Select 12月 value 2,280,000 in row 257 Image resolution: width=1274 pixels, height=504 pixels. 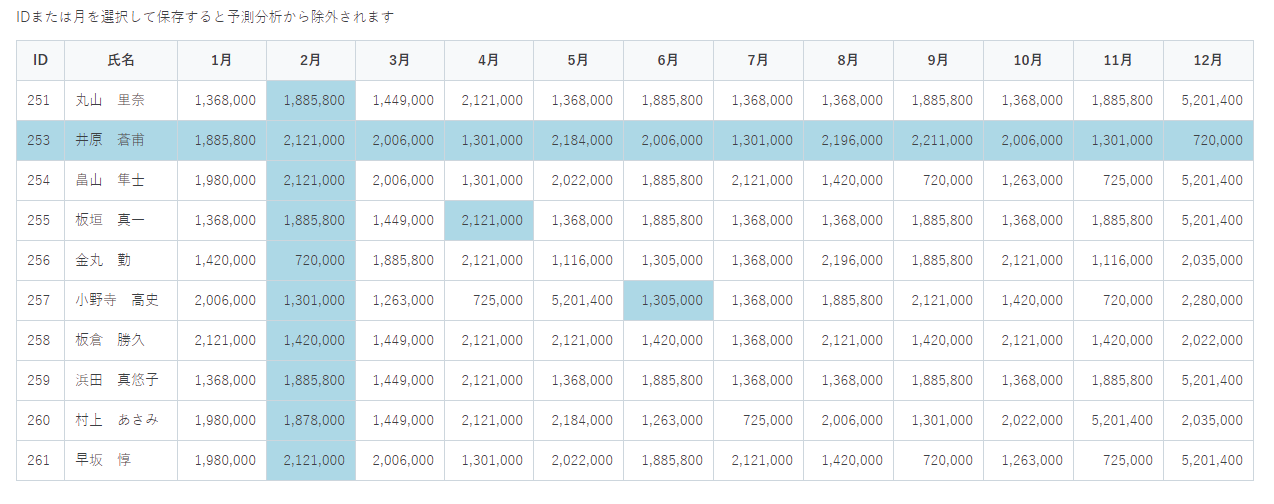pyautogui.click(x=1210, y=300)
